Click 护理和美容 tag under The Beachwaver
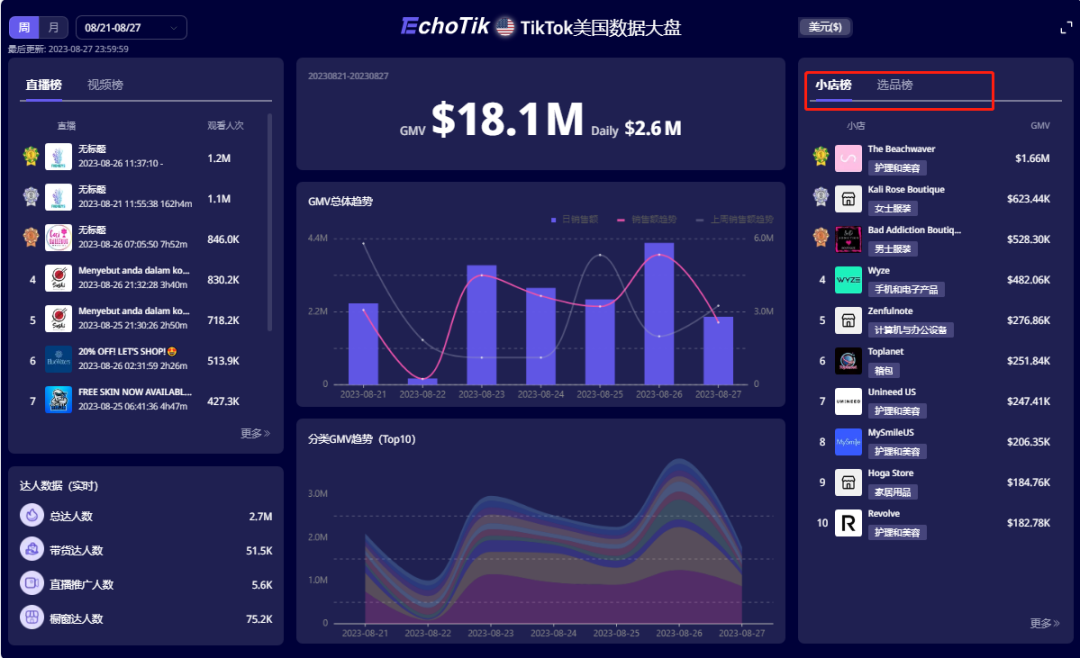This screenshot has height=658, width=1080. tap(897, 168)
